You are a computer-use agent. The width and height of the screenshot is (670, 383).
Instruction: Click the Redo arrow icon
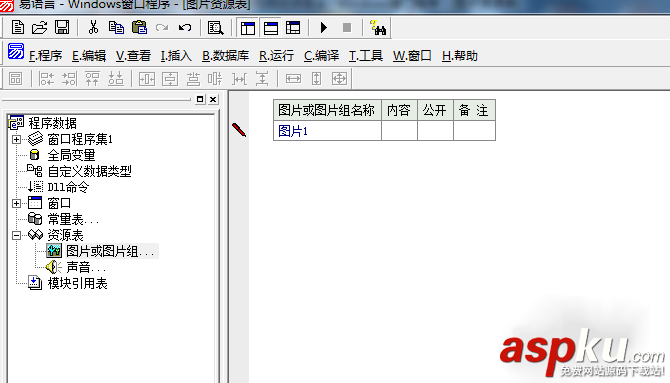click(x=162, y=28)
